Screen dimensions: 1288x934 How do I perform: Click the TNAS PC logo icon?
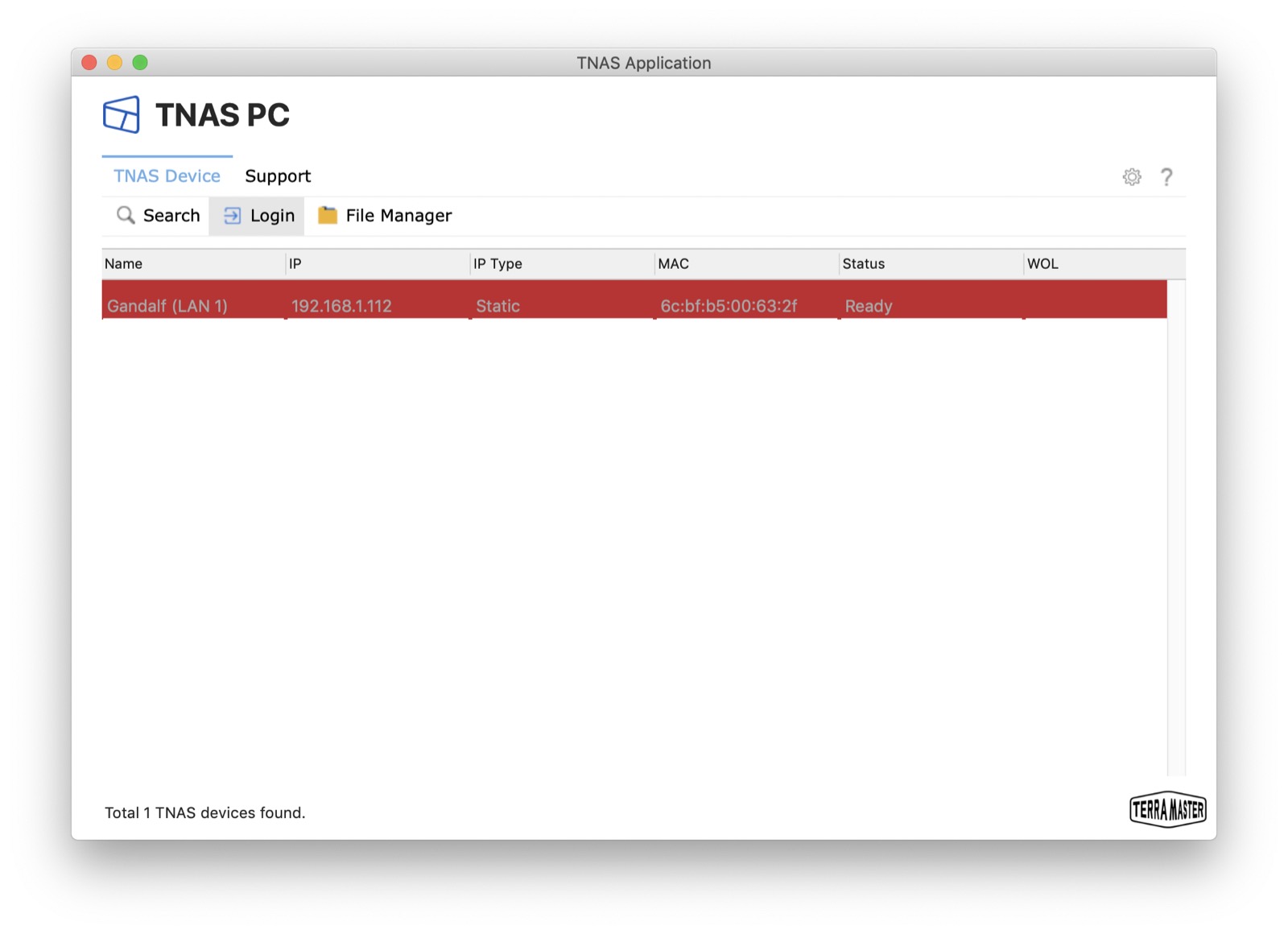pos(122,114)
